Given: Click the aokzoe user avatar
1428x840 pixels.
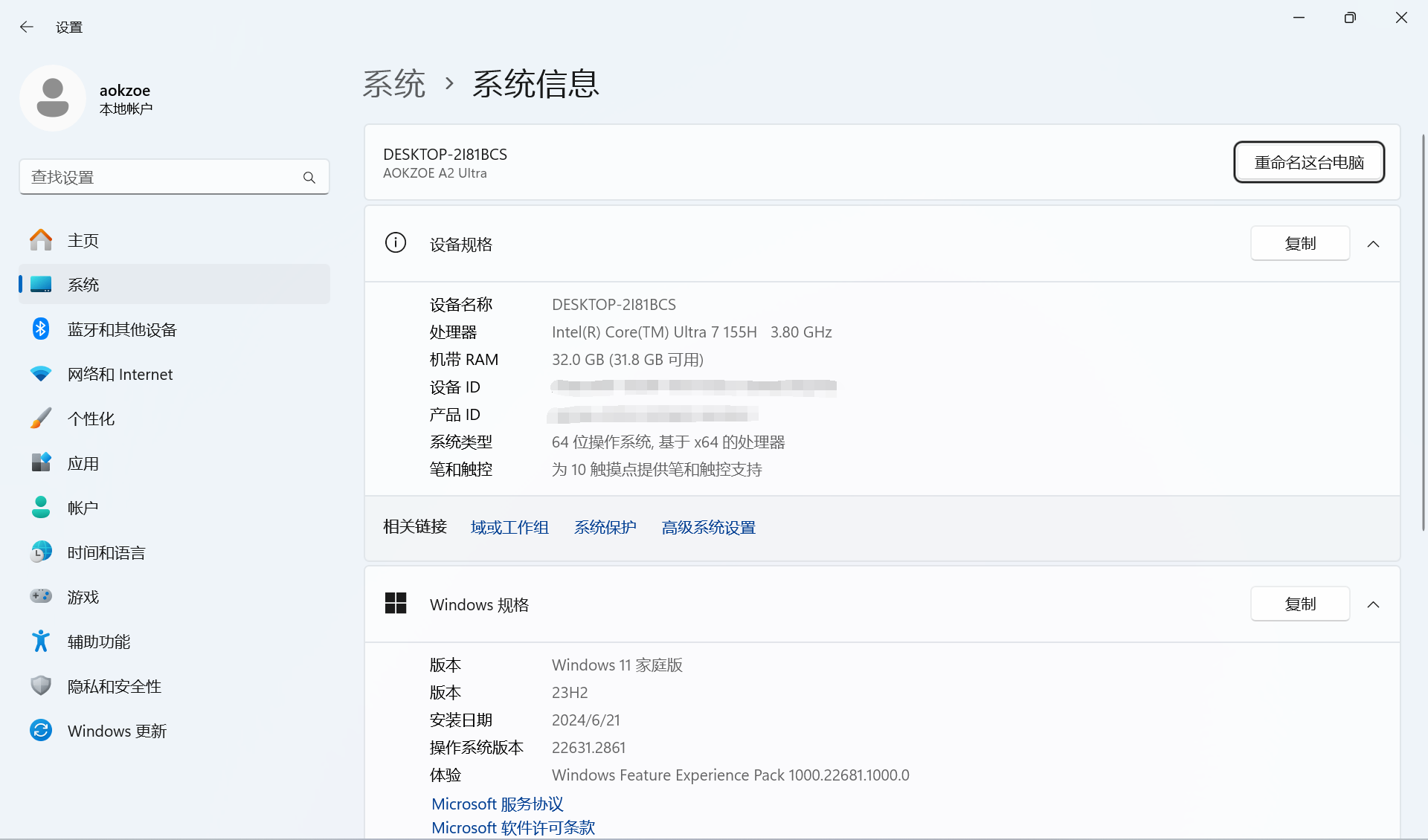Looking at the screenshot, I should (53, 98).
